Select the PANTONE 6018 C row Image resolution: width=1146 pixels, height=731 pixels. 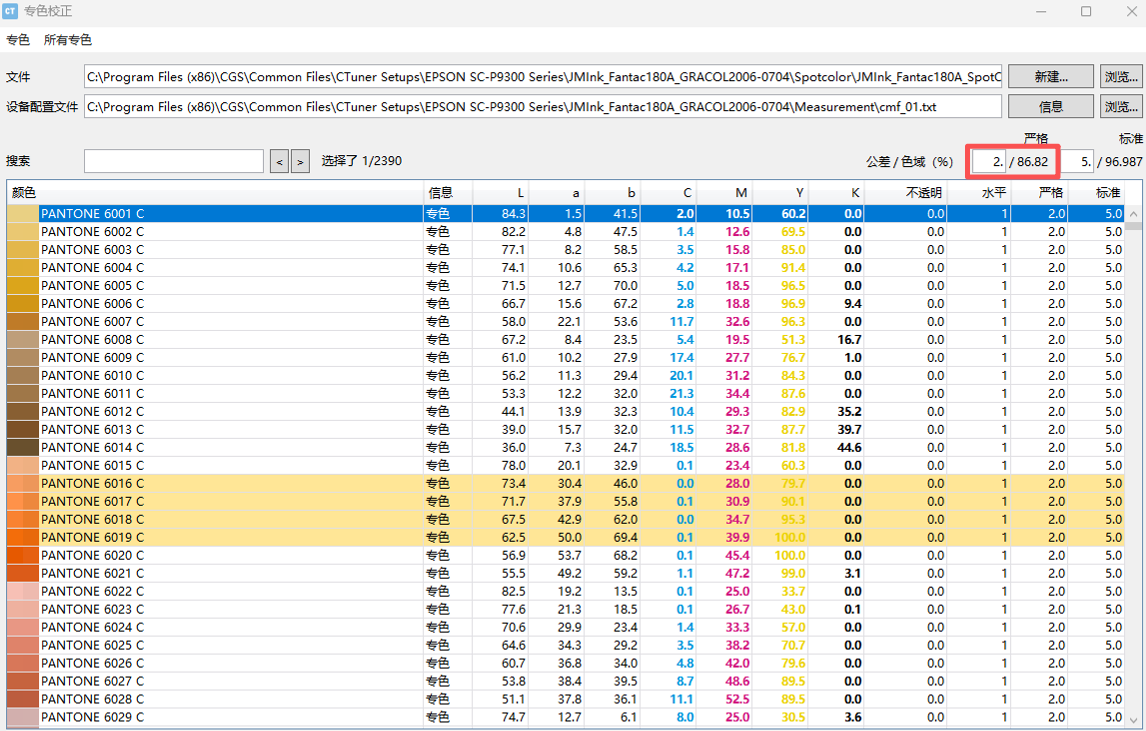point(565,519)
